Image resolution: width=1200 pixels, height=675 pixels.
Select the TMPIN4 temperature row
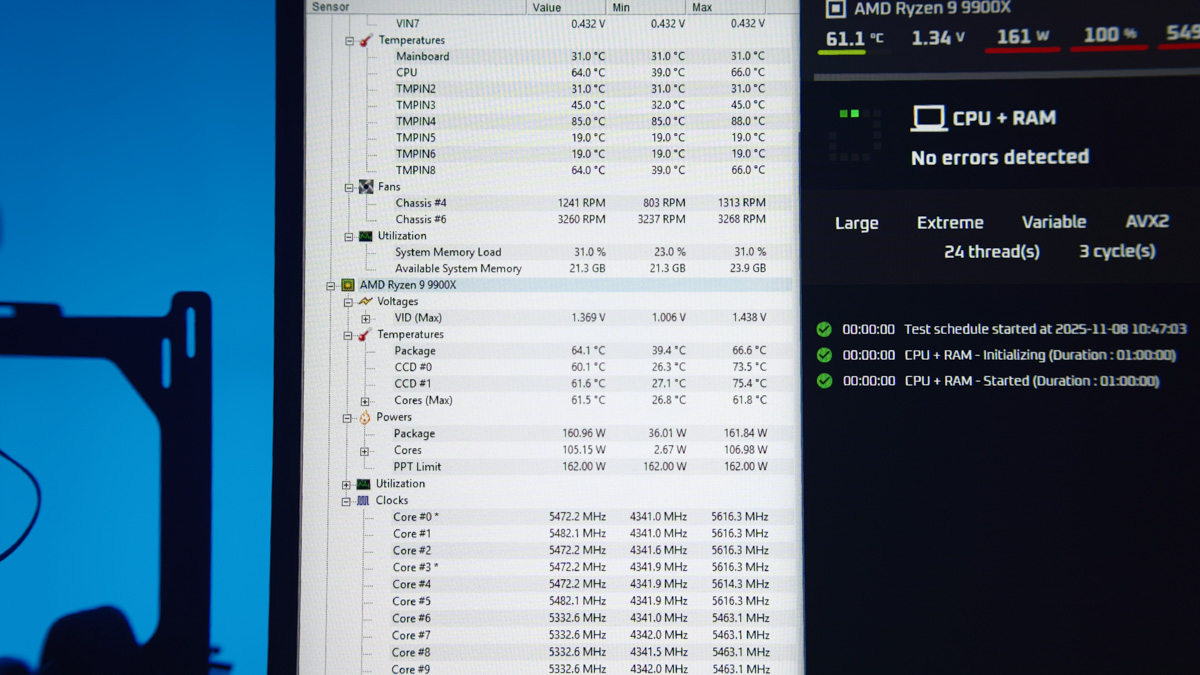click(x=548, y=121)
